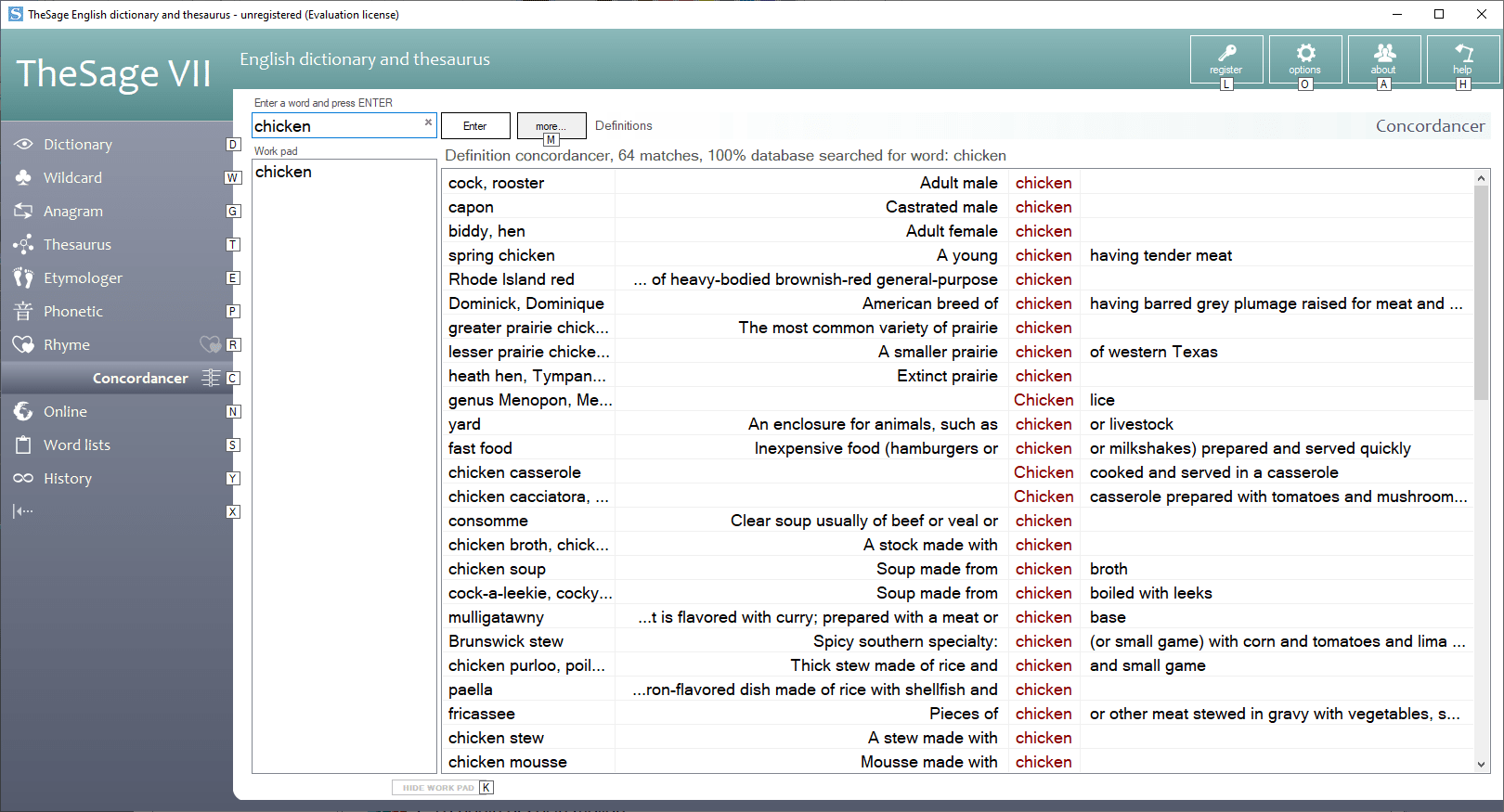Image resolution: width=1504 pixels, height=812 pixels.
Task: Open the about people button
Action: 1384,59
